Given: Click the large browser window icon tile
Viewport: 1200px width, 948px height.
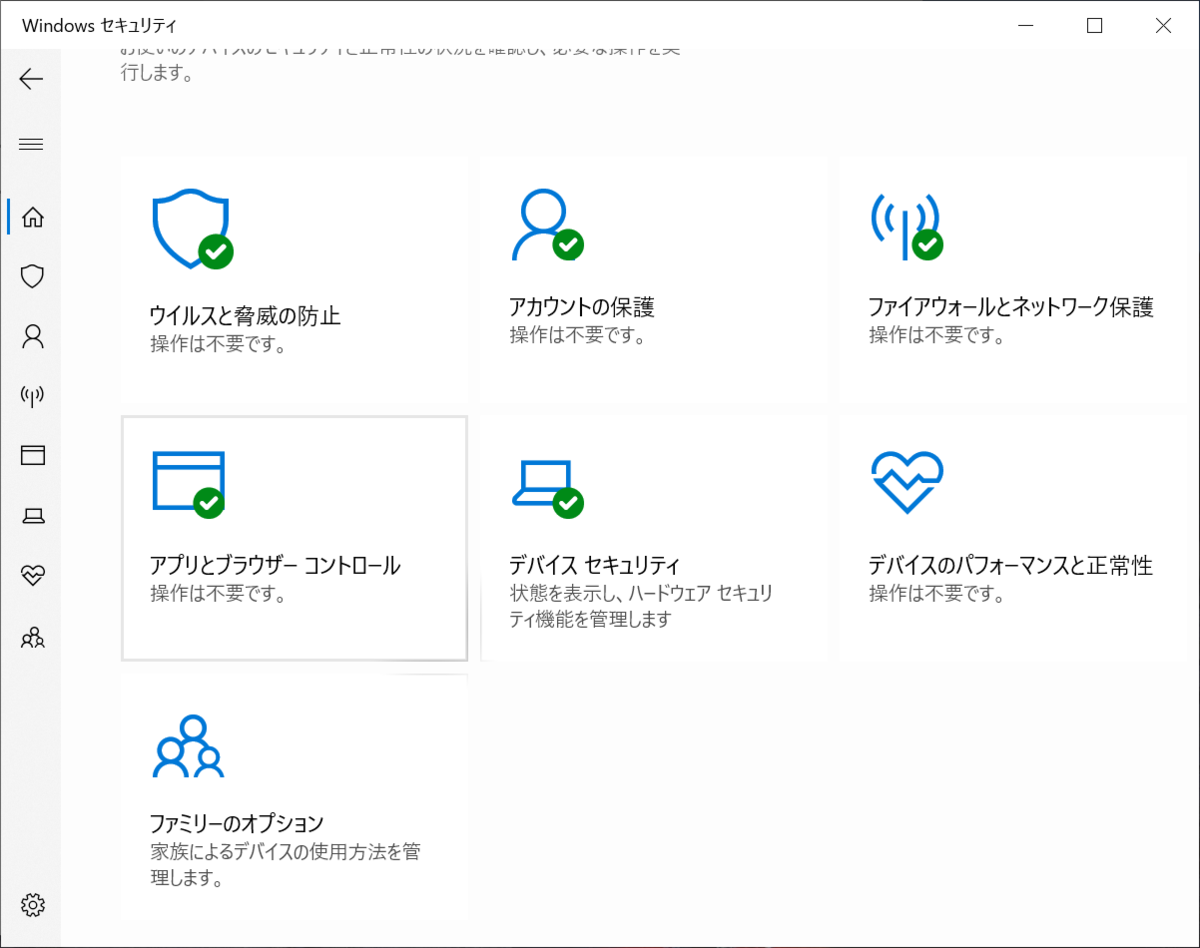Looking at the screenshot, I should tap(188, 485).
